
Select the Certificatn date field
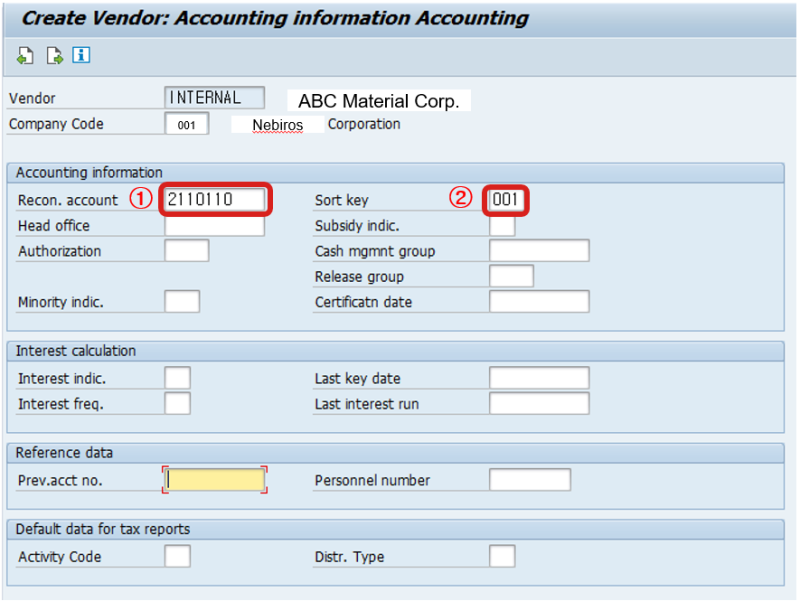539,302
